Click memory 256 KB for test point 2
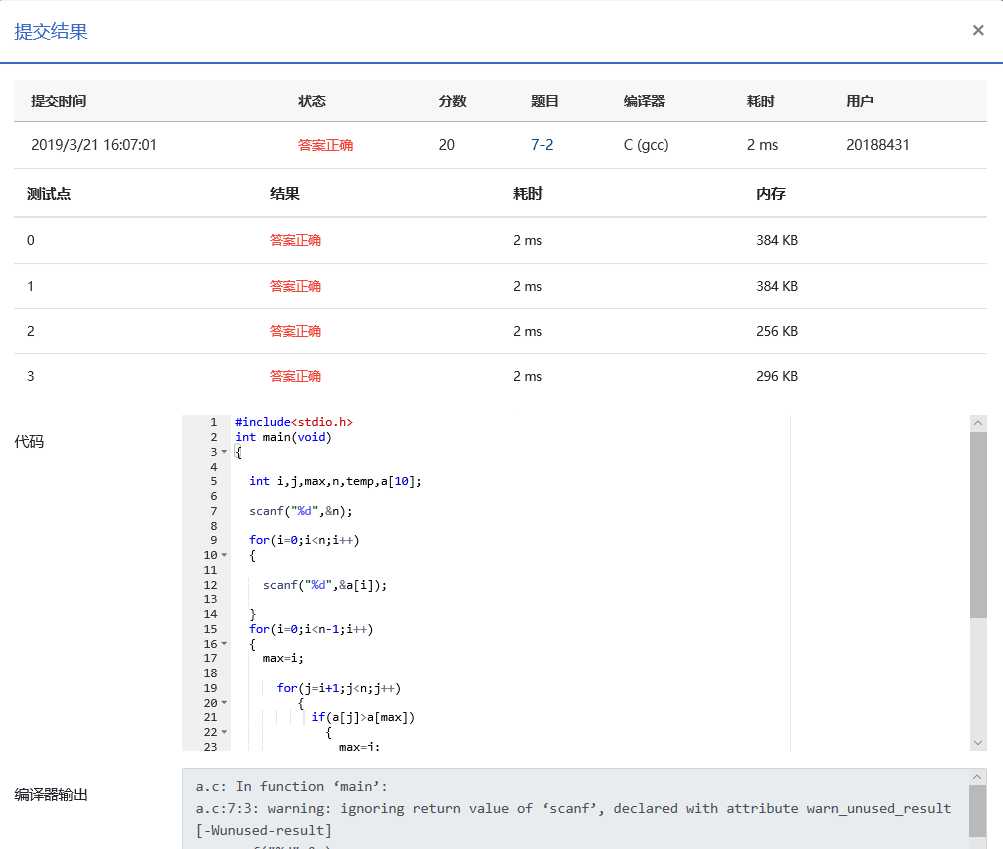The height and width of the screenshot is (849, 1003). (777, 331)
